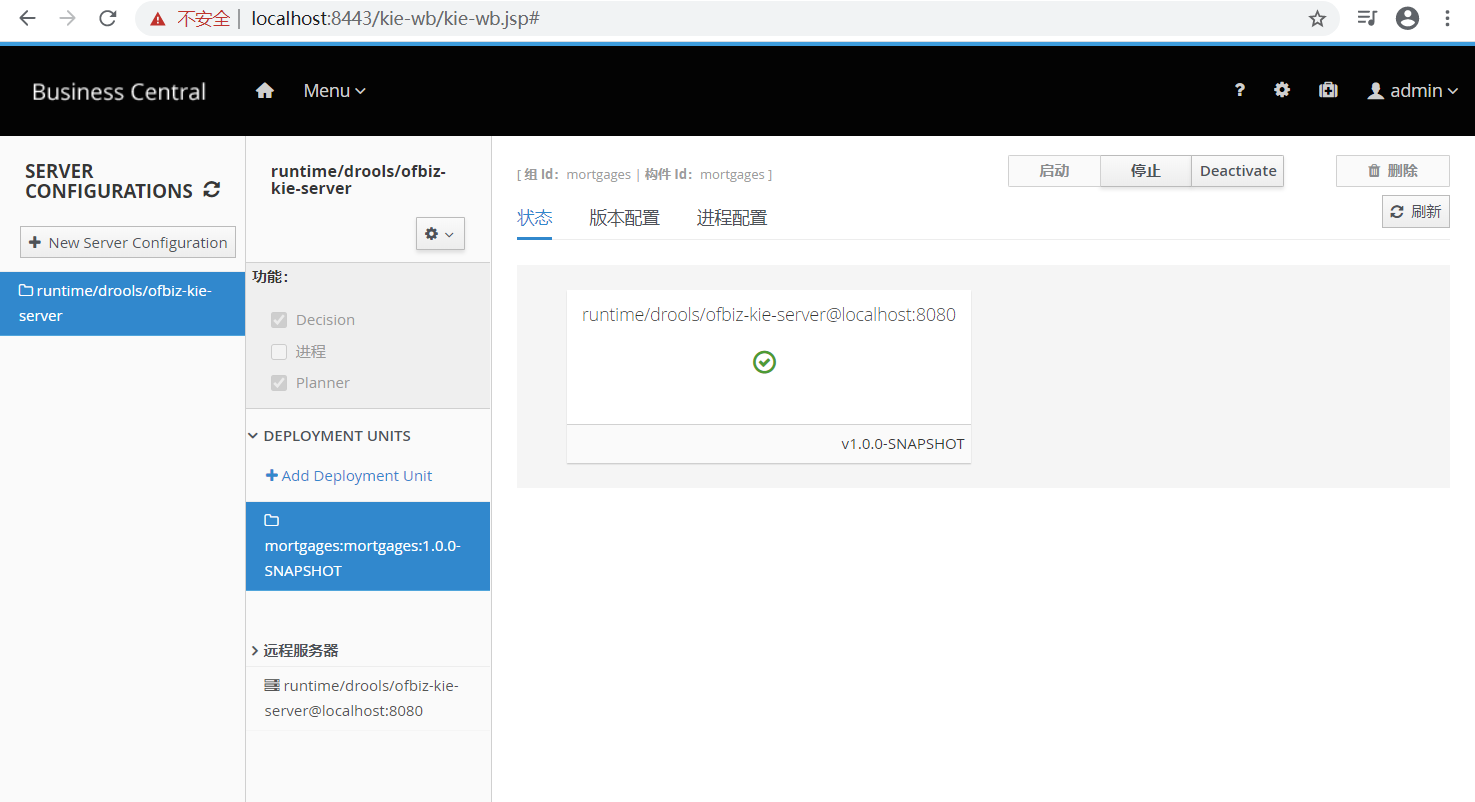Toggle the Decision capability checkbox
Viewport: 1475px width, 802px height.
(279, 320)
